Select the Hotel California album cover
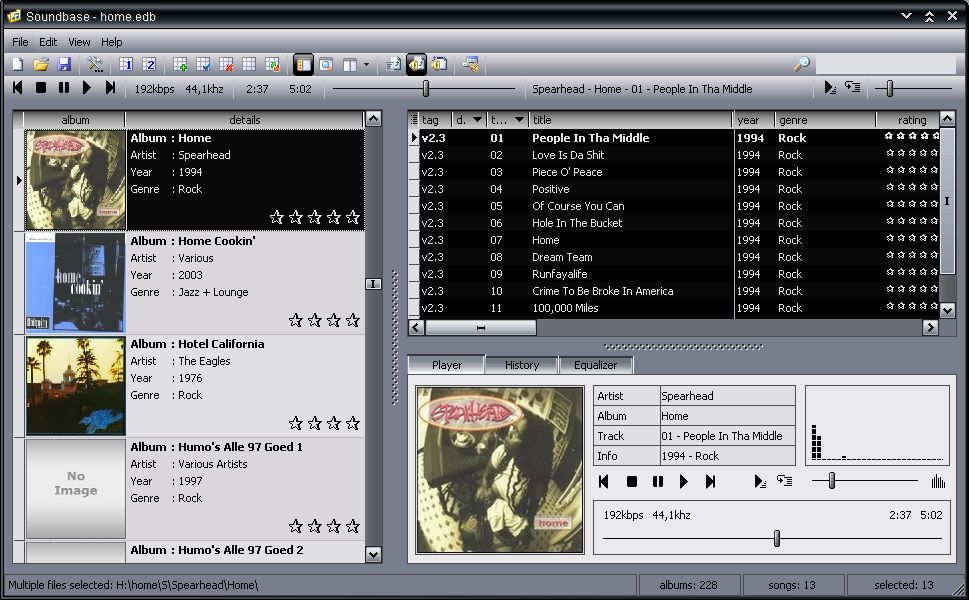Viewport: 969px width, 600px height. click(75, 386)
